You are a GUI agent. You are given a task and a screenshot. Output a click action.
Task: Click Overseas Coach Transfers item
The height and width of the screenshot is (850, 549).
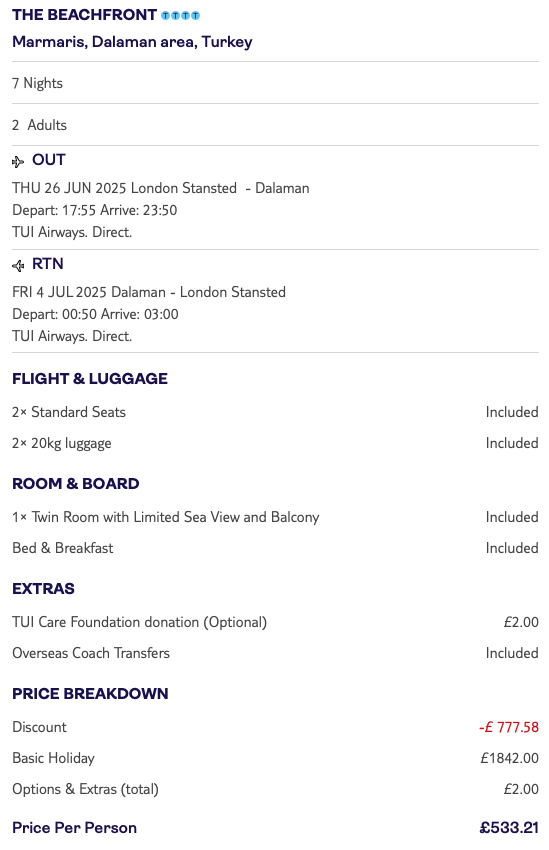coord(91,653)
